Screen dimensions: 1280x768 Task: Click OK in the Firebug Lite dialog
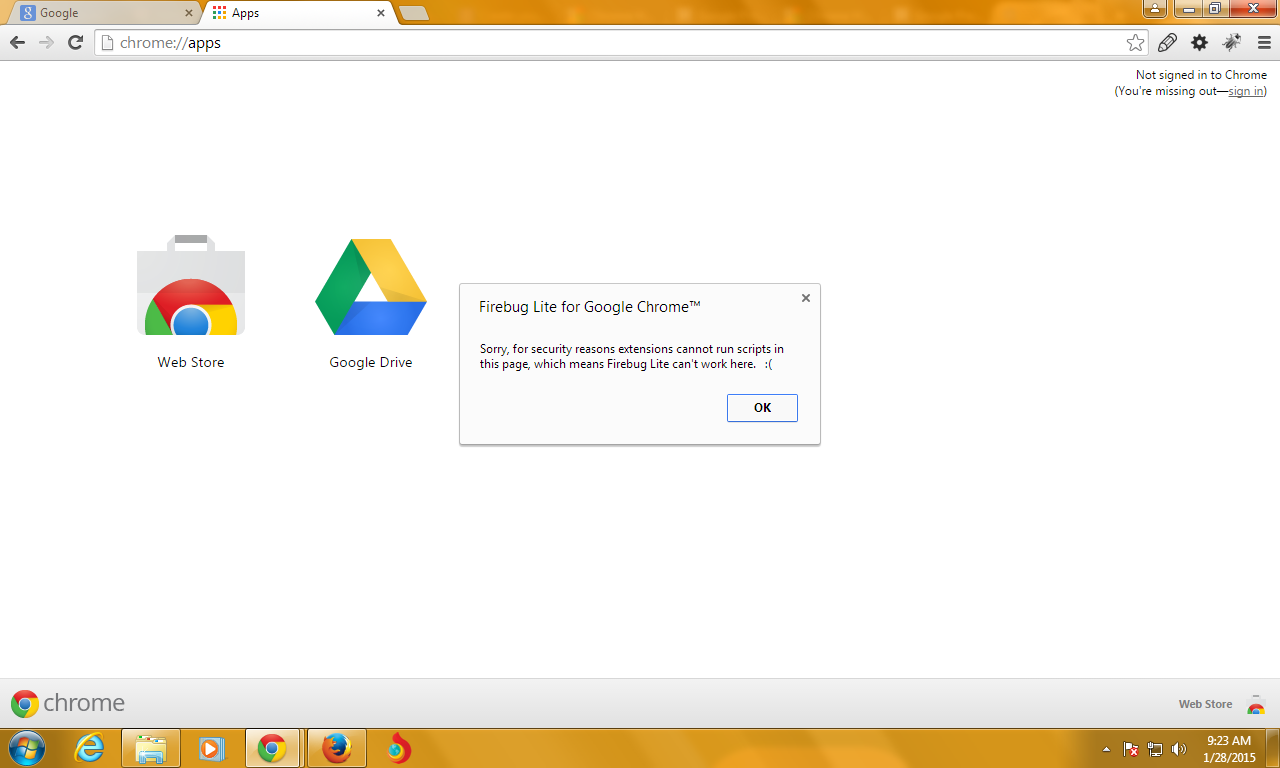(x=762, y=408)
